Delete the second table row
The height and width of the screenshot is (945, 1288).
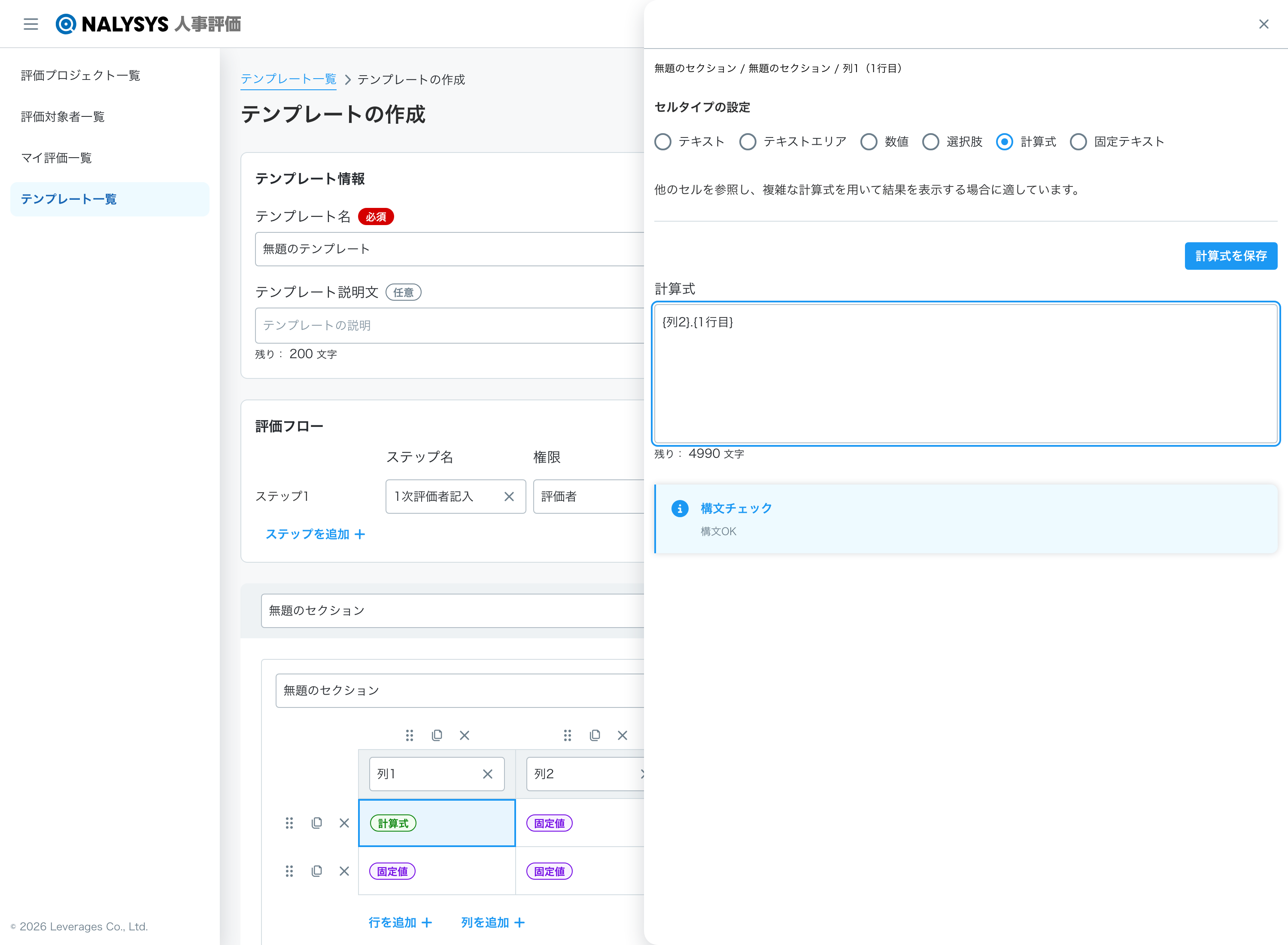coord(344,871)
